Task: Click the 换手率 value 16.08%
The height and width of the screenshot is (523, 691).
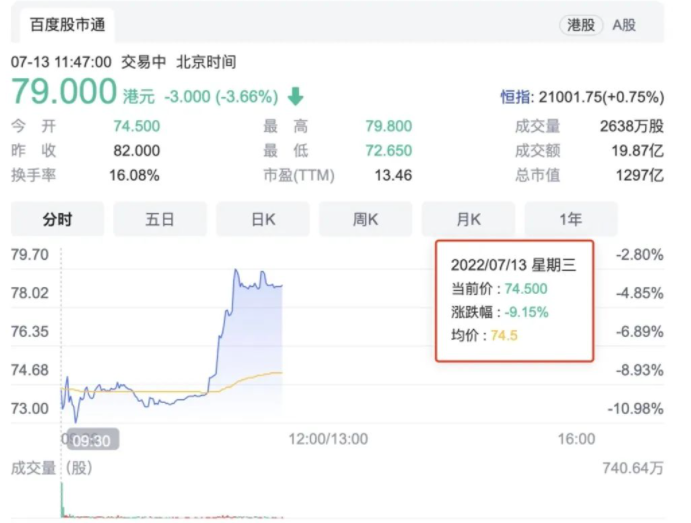Action: coord(134,175)
